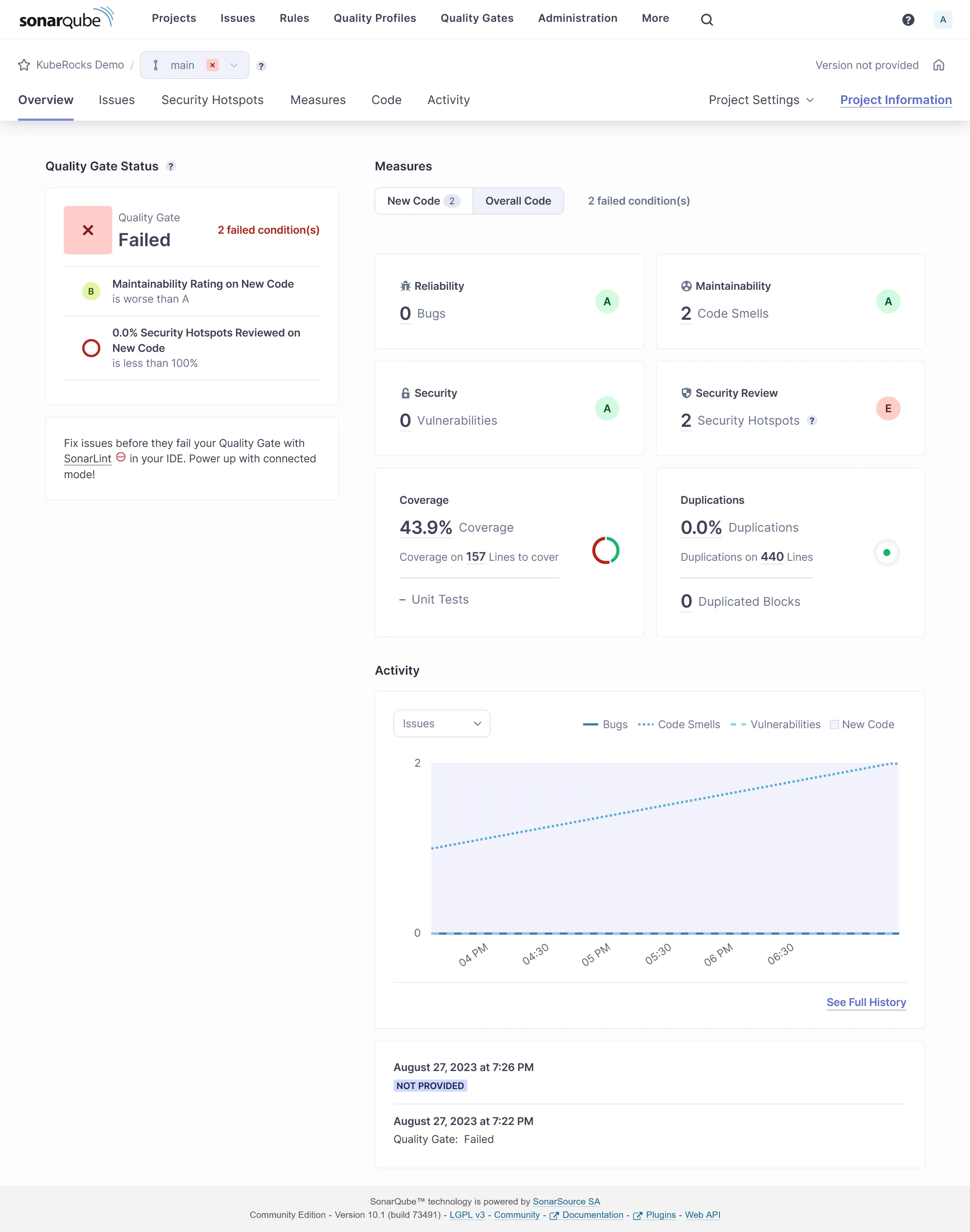The image size is (970, 1232).
Task: Open the global search magnifier
Action: [x=707, y=19]
